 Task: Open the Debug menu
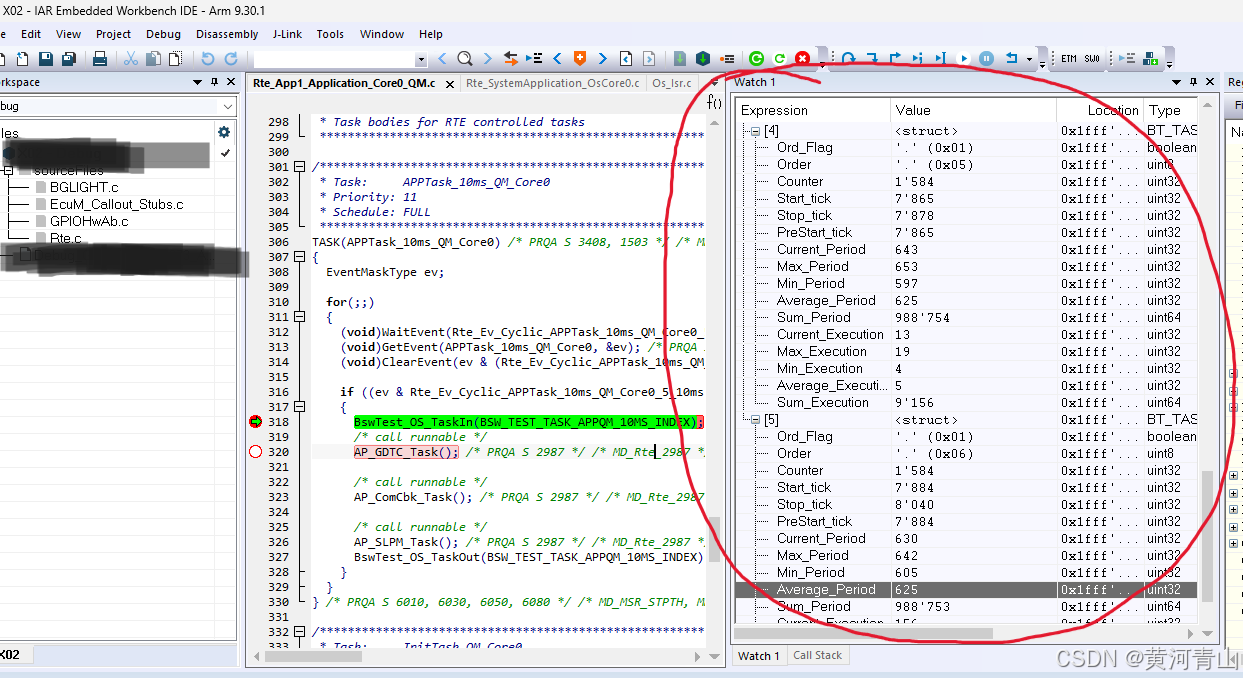pyautogui.click(x=164, y=34)
